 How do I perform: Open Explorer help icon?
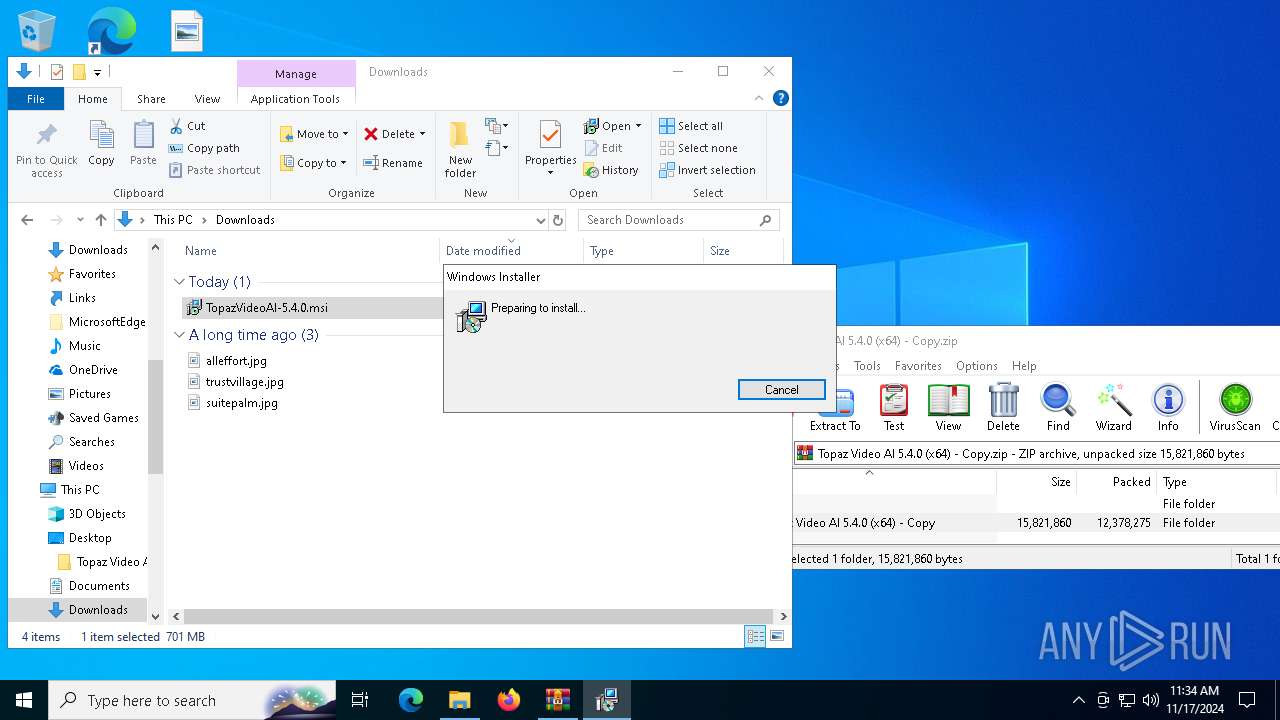pyautogui.click(x=781, y=98)
